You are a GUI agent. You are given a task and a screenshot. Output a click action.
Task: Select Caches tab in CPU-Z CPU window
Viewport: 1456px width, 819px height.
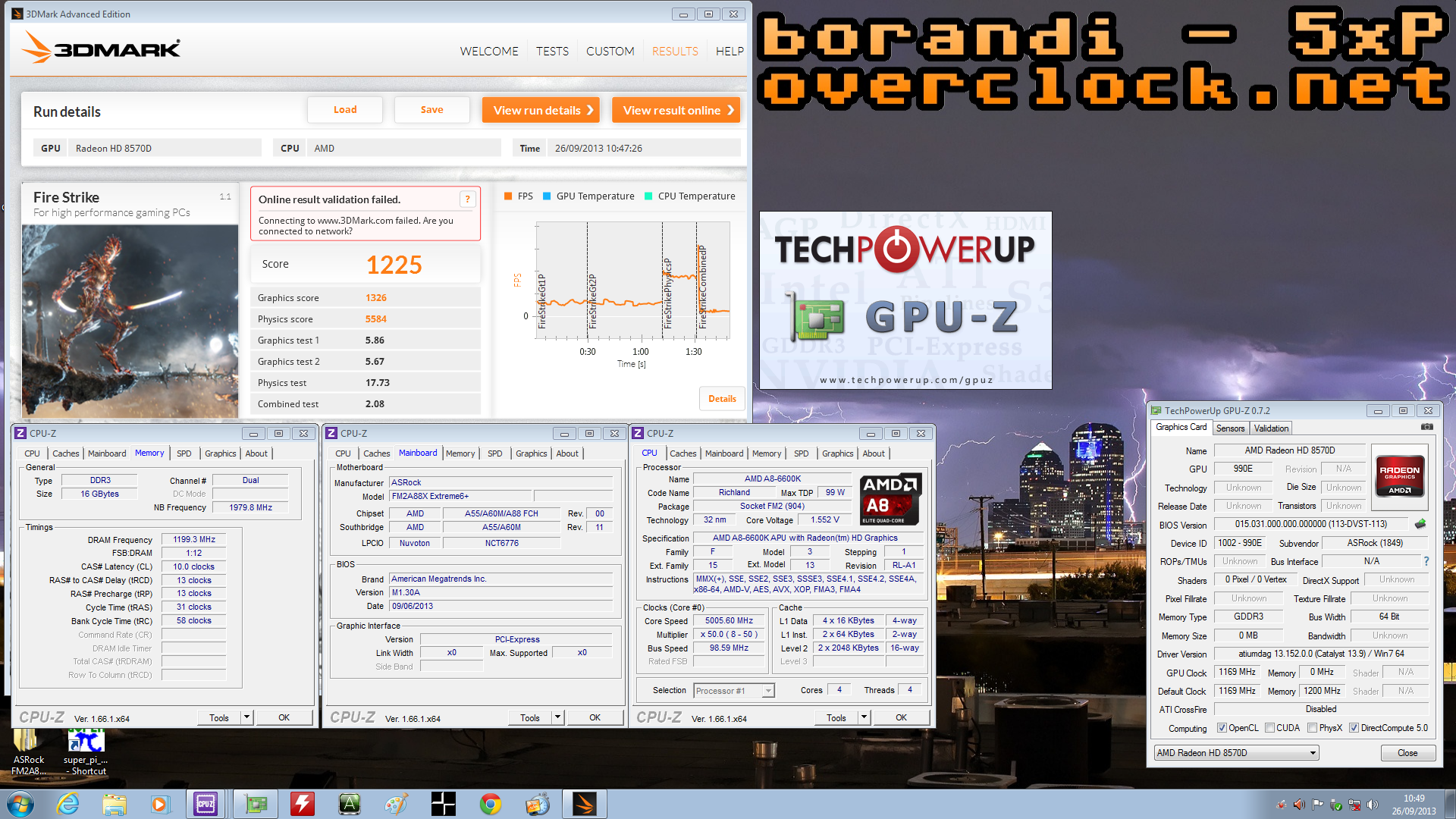pyautogui.click(x=682, y=453)
